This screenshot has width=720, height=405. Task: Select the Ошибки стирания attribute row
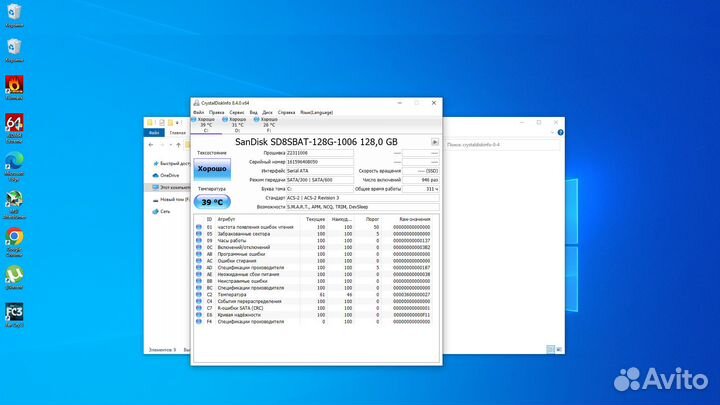(x=314, y=261)
